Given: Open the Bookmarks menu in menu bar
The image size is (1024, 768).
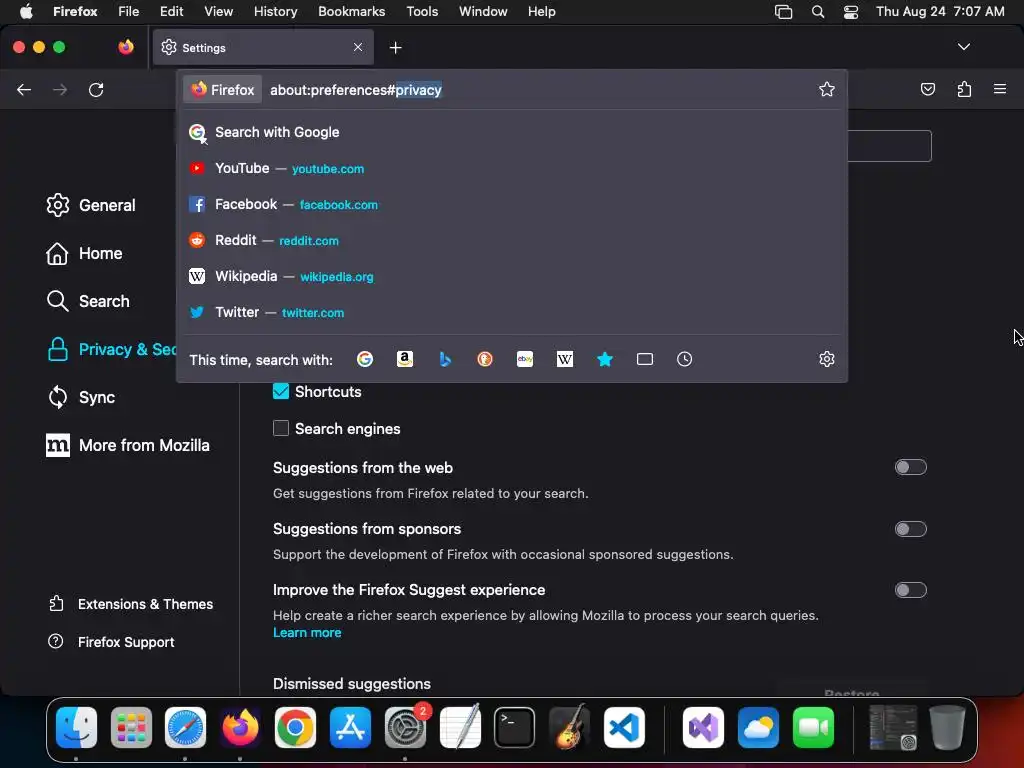Looking at the screenshot, I should click(x=351, y=12).
